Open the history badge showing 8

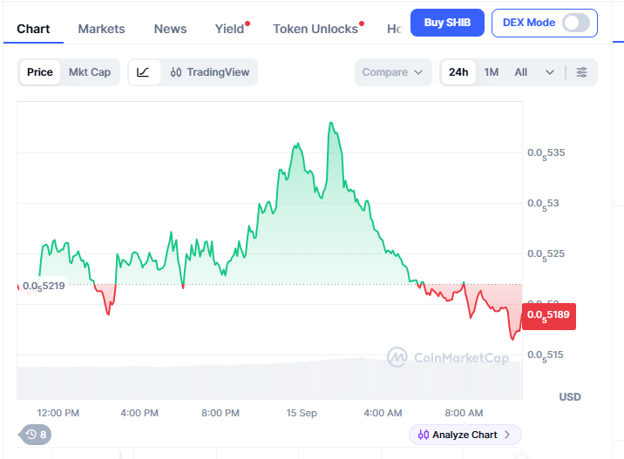[x=35, y=434]
